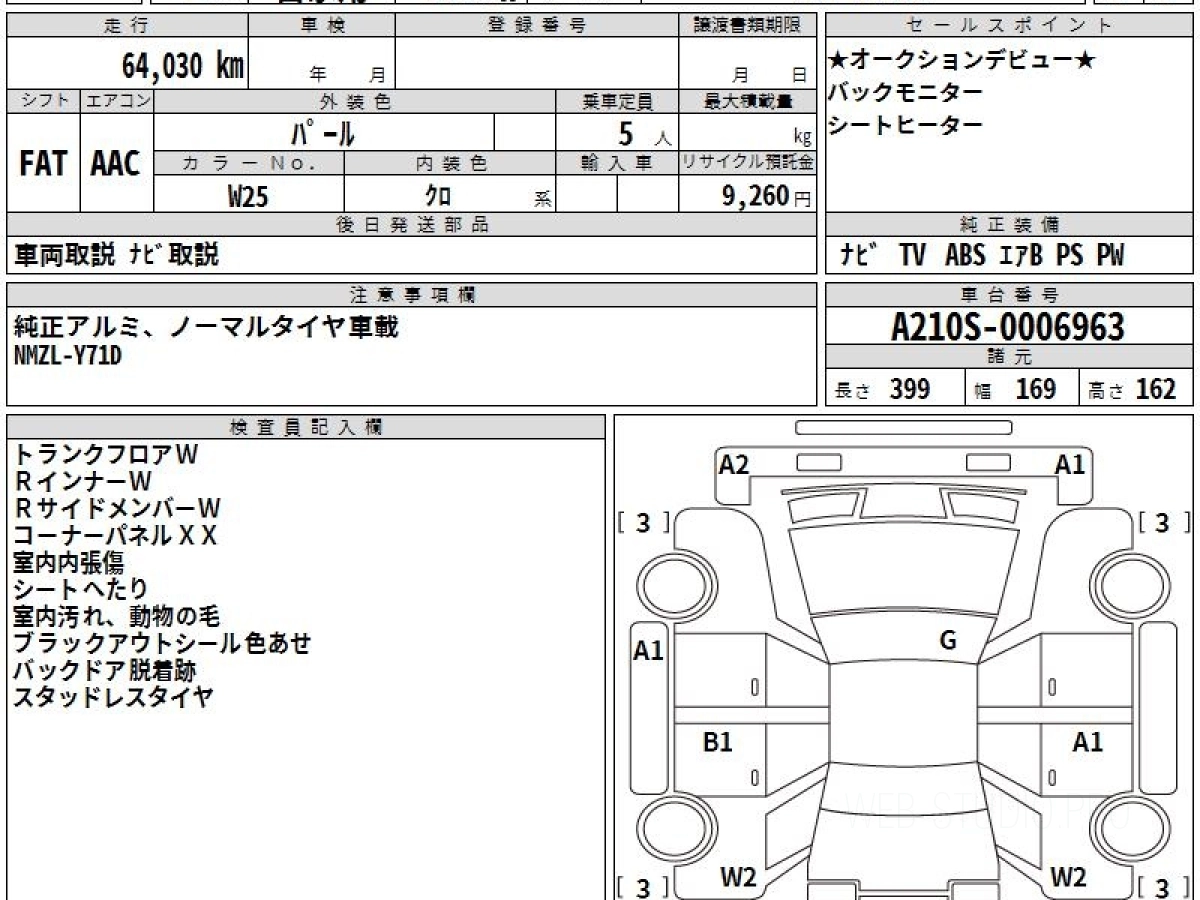1200x900 pixels.
Task: Click the バックモニター sales point
Action: (x=905, y=93)
